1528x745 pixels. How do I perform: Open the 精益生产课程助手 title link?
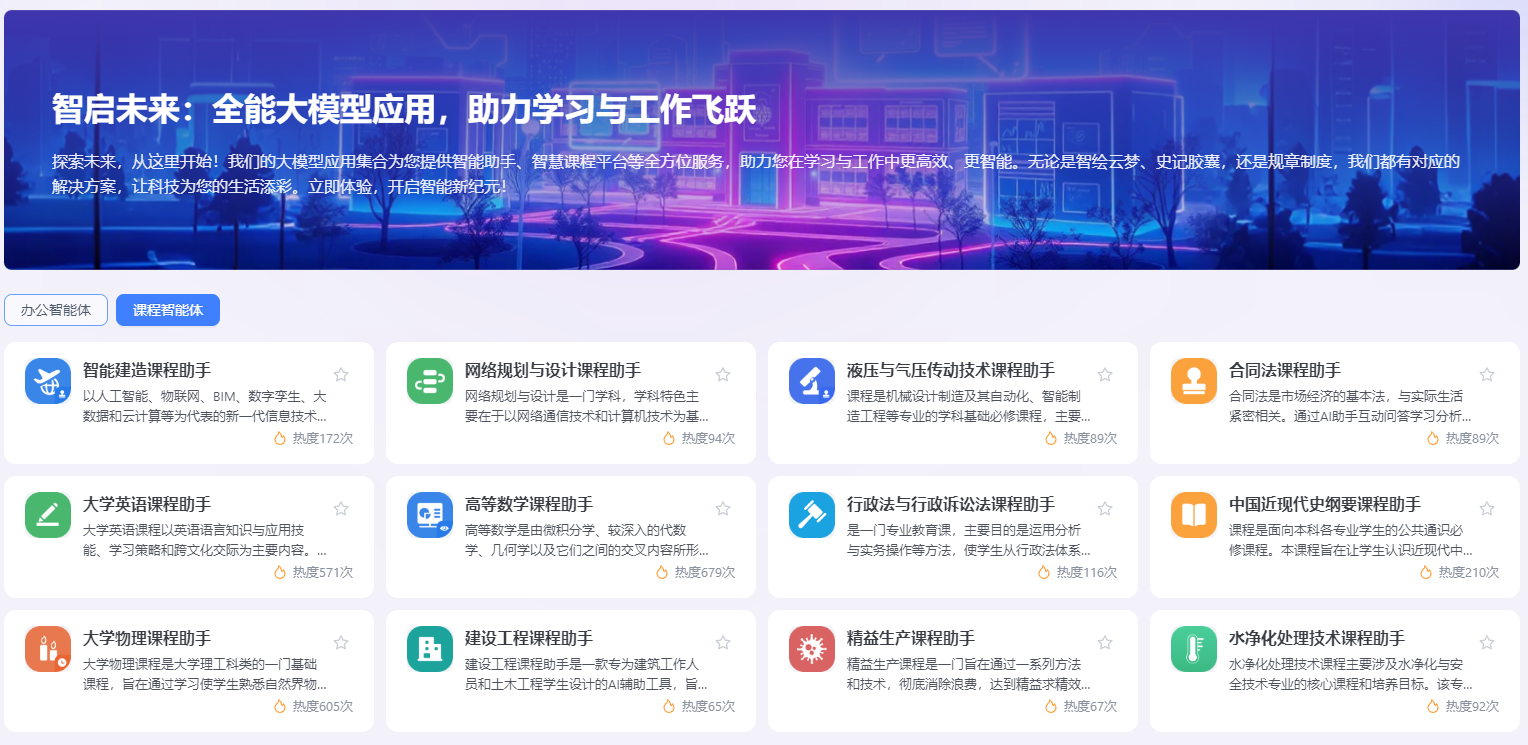coord(911,638)
